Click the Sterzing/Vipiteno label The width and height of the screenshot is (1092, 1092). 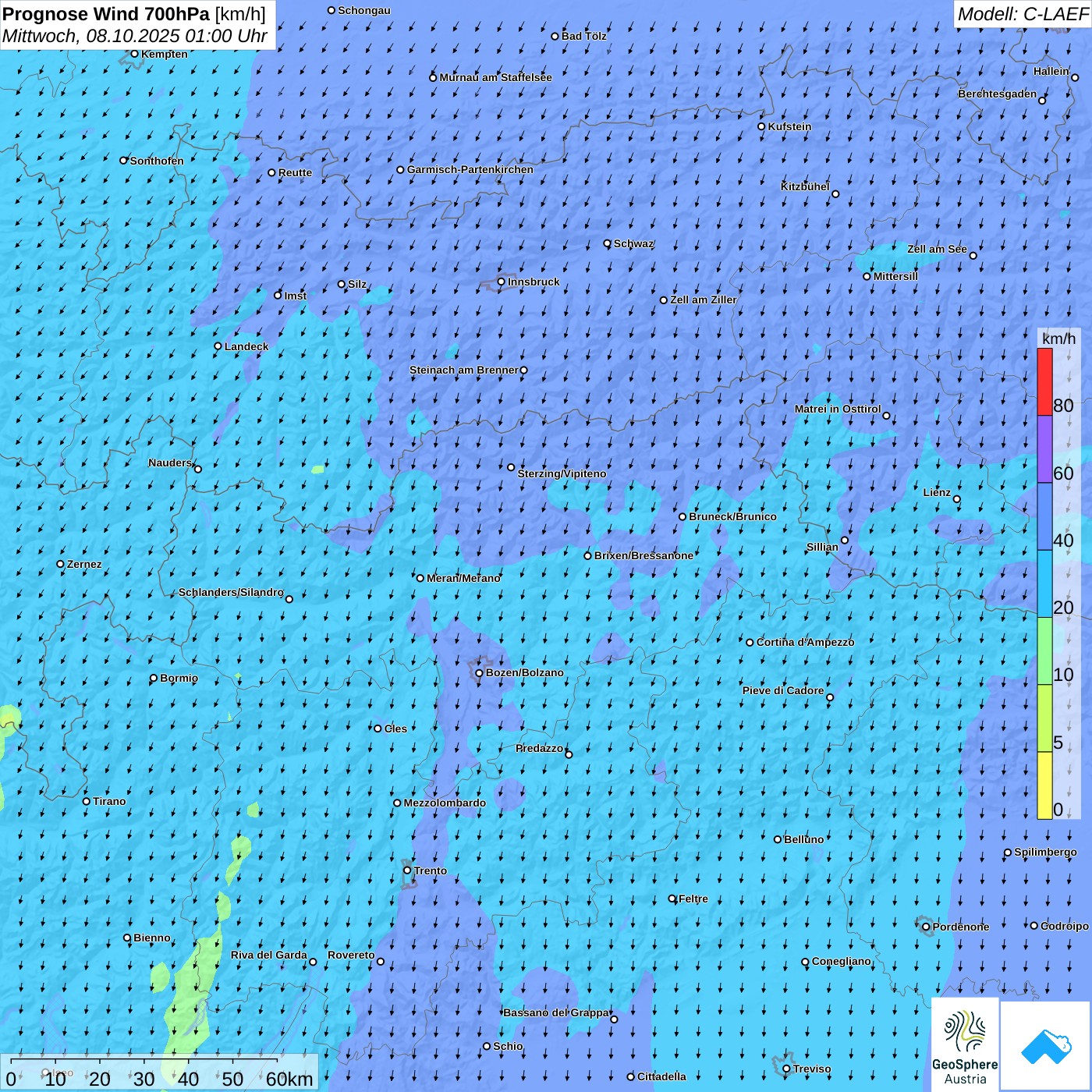562,473
